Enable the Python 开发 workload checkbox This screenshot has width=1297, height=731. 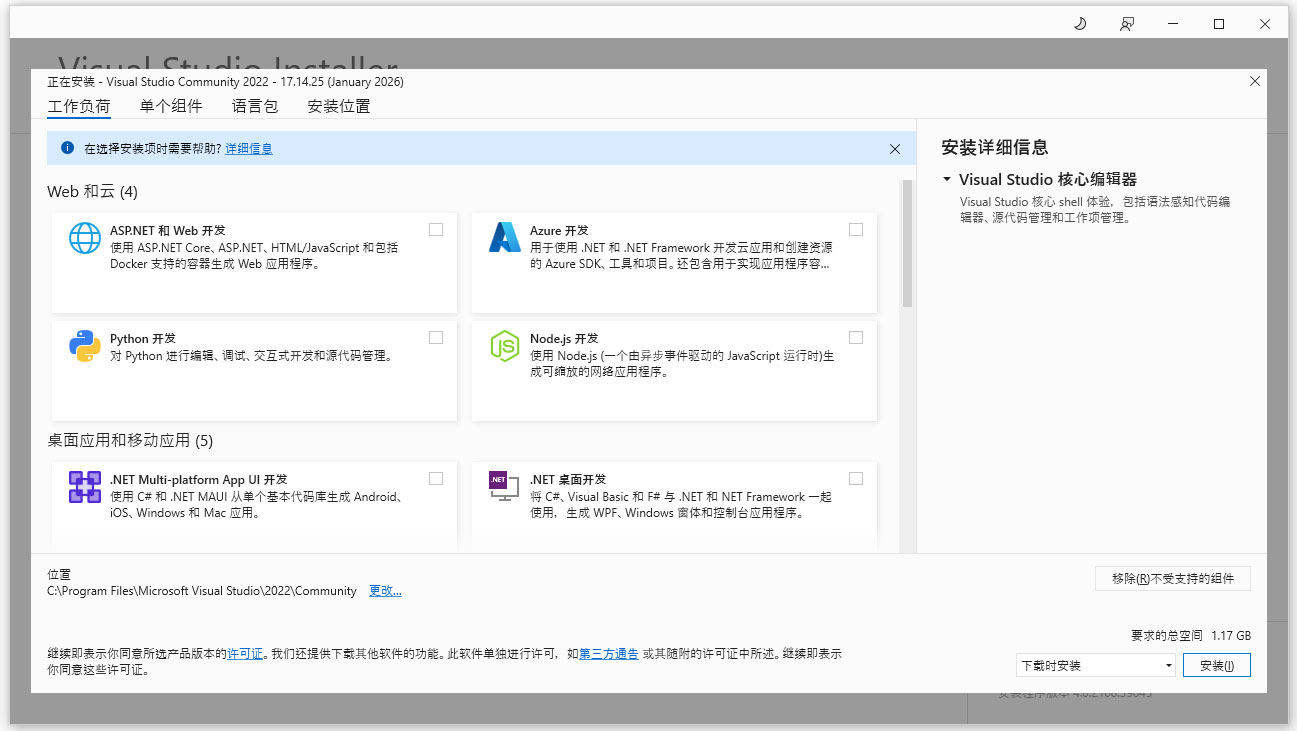point(436,337)
